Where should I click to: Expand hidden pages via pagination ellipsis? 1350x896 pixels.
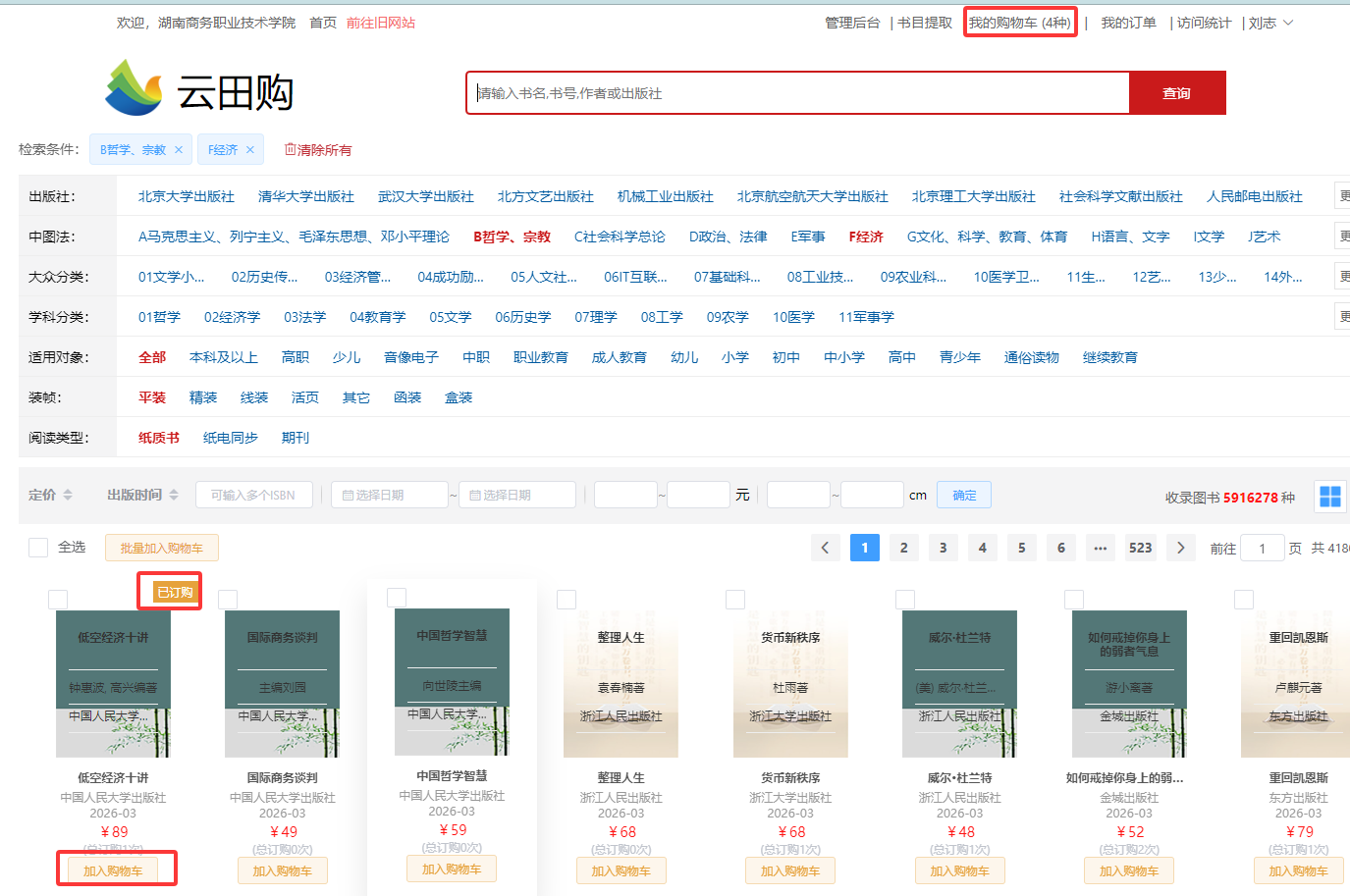click(x=1101, y=547)
